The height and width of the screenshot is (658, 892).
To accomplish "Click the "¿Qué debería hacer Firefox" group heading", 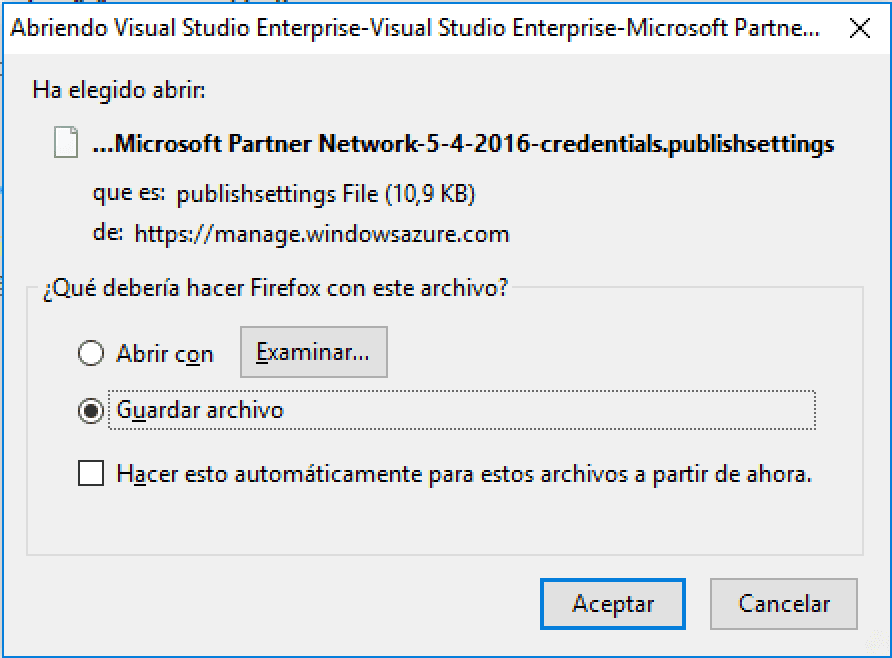I will [275, 288].
